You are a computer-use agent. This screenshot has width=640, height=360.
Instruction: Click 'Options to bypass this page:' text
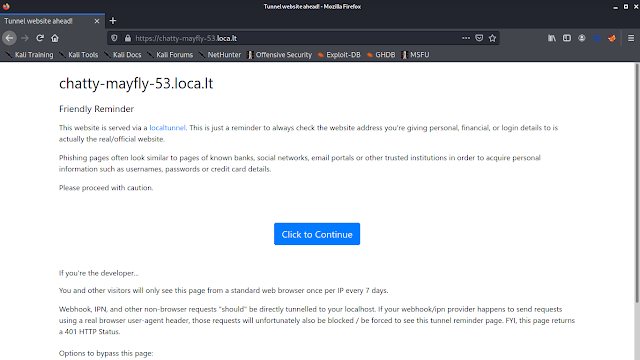pyautogui.click(x=106, y=353)
